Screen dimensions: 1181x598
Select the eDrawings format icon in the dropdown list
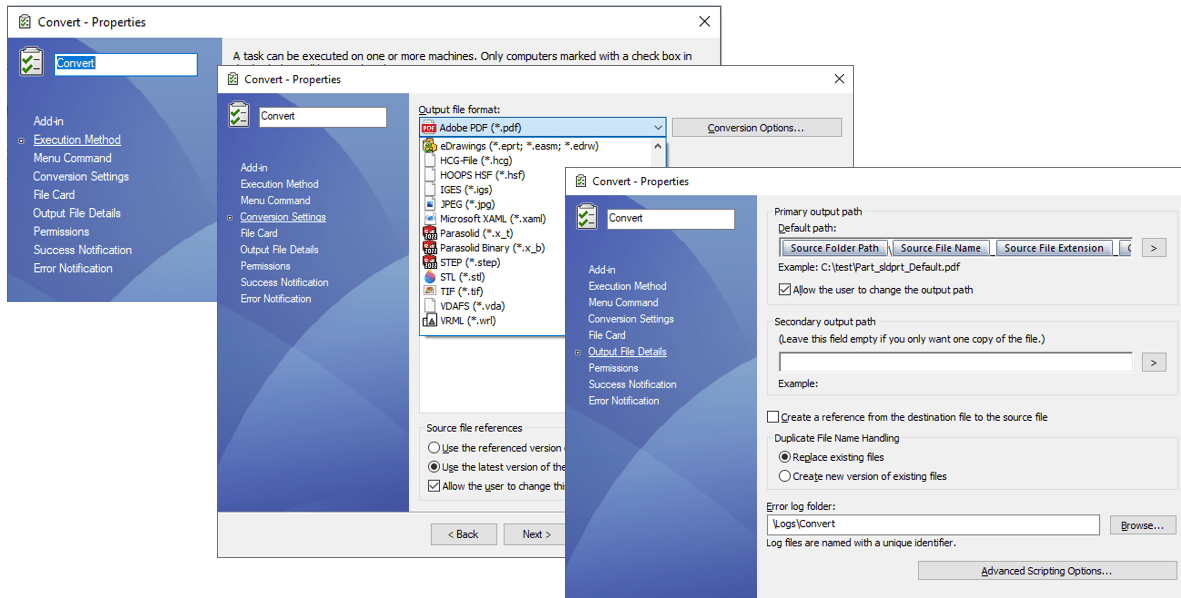429,146
